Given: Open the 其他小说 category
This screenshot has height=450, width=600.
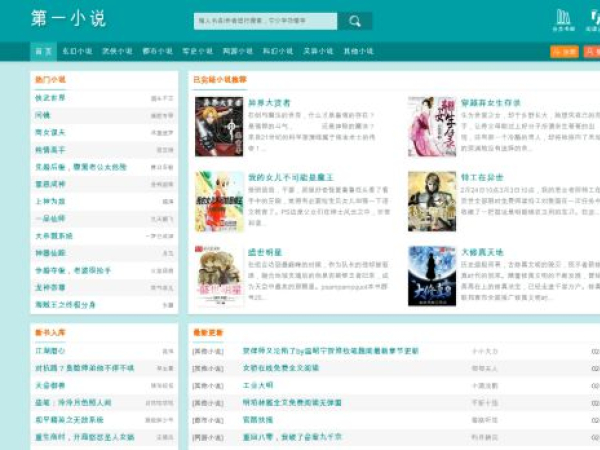Looking at the screenshot, I should [x=359, y=51].
